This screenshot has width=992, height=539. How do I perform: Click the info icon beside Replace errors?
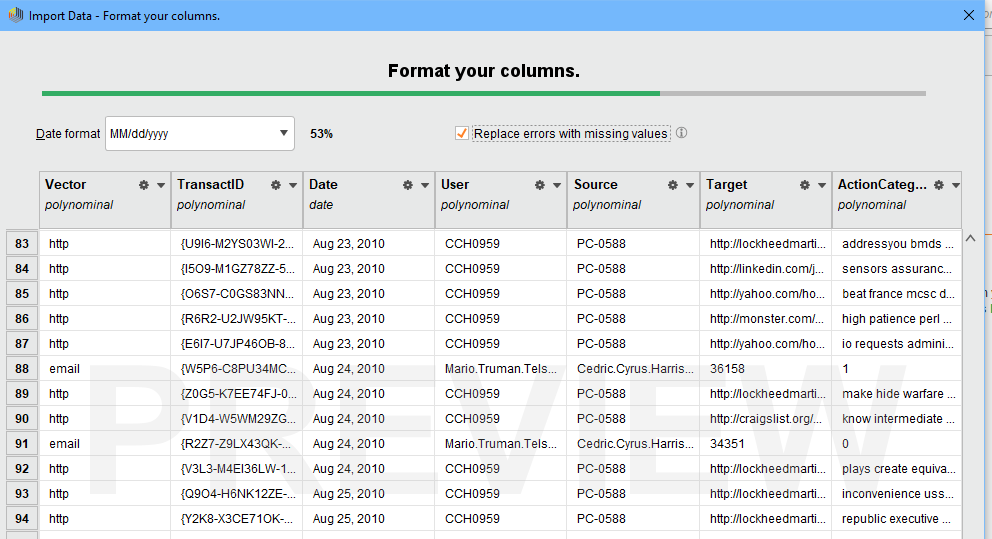681,133
